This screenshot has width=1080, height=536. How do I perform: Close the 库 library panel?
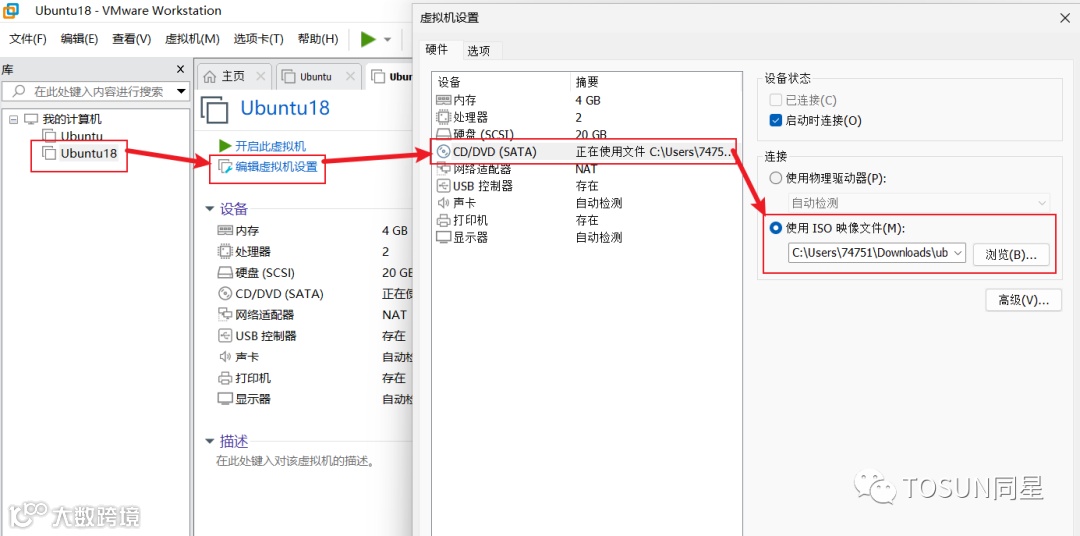(180, 69)
